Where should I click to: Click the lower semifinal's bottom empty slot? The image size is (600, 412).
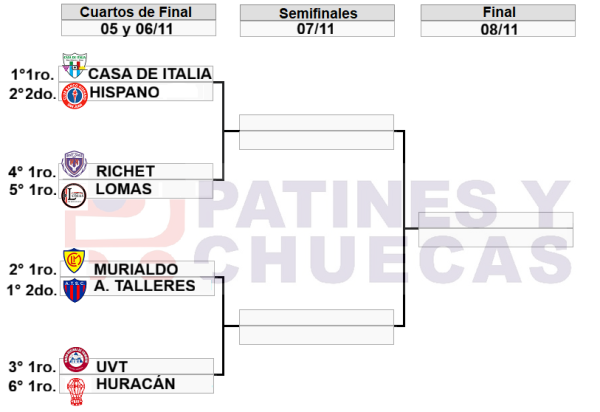316,335
